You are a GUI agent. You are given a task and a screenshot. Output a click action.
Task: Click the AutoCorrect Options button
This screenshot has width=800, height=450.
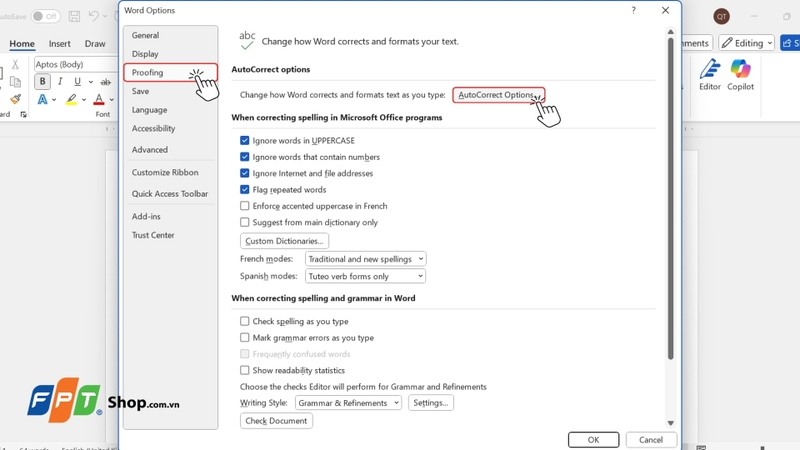[x=498, y=95]
